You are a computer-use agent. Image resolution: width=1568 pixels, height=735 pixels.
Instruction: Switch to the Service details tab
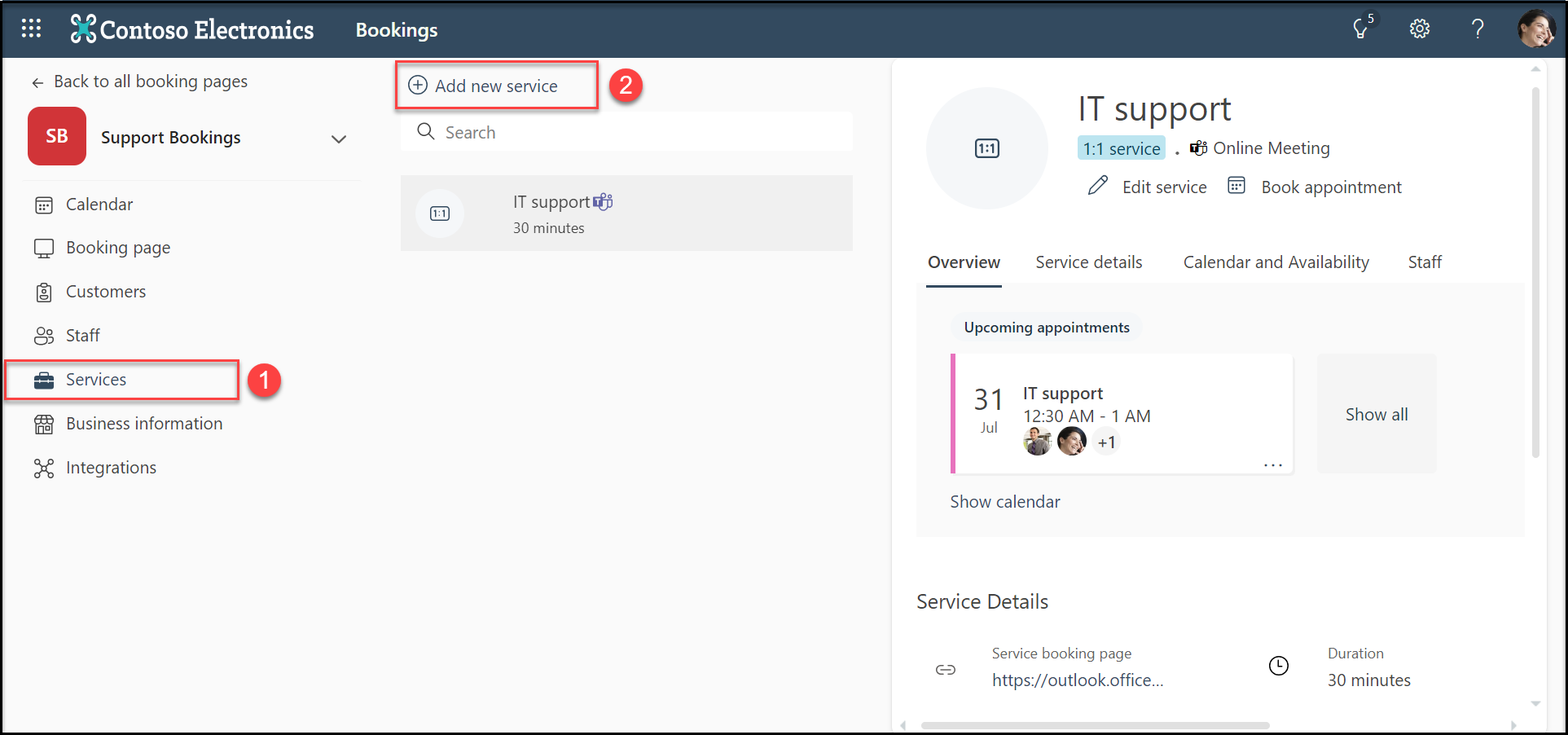click(x=1088, y=262)
